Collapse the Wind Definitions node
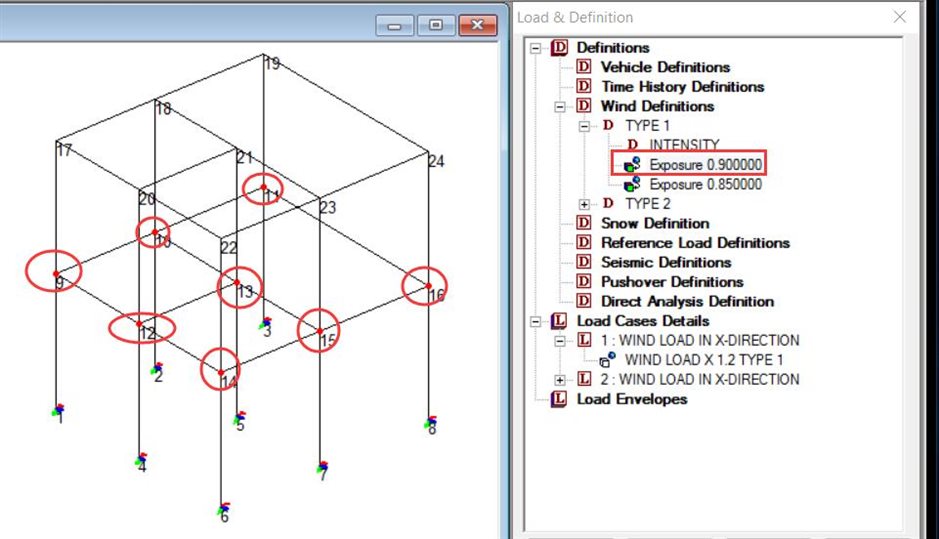Image resolution: width=939 pixels, height=539 pixels. coord(561,106)
